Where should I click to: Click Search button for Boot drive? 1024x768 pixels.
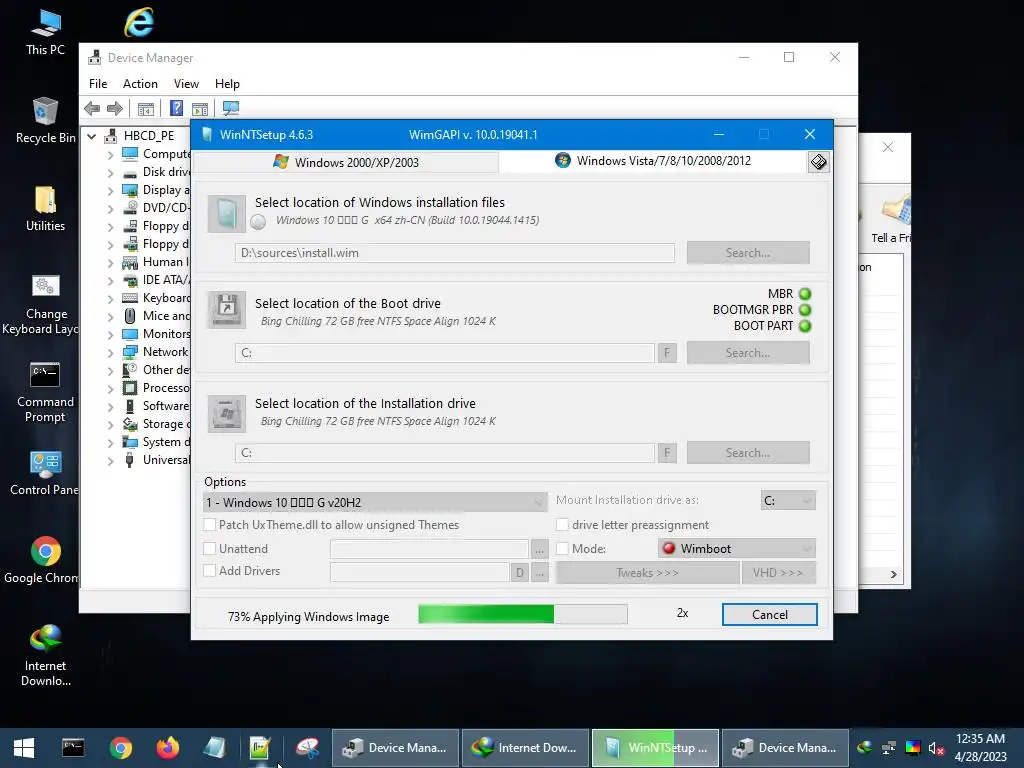748,353
